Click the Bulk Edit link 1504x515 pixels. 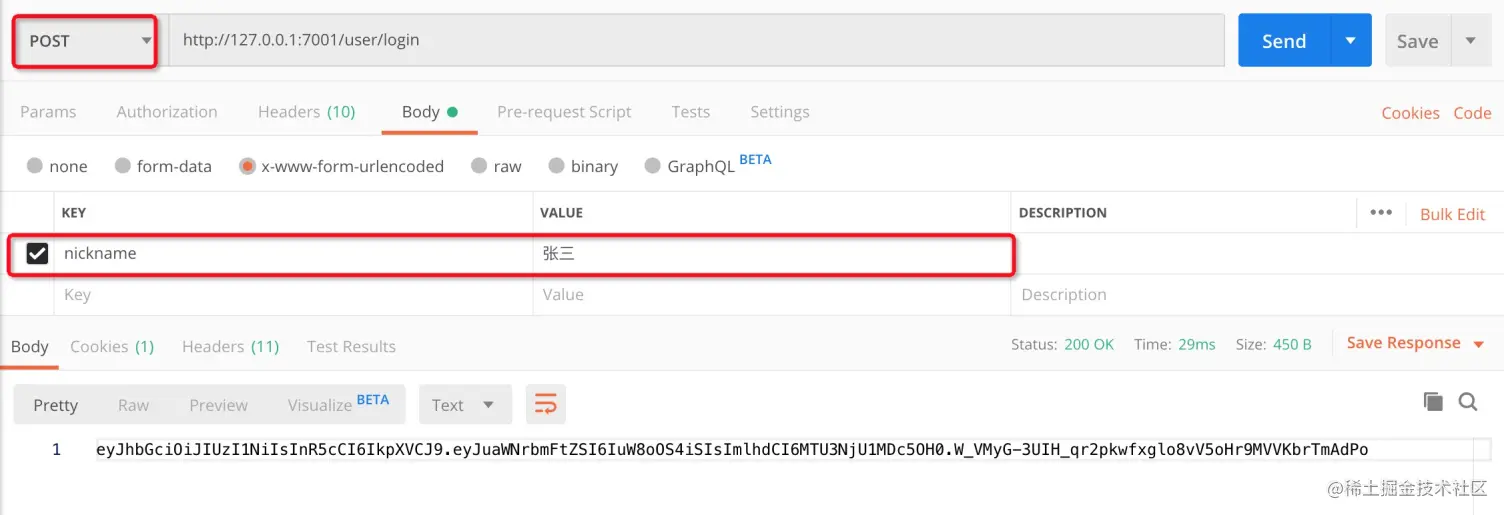(1452, 214)
